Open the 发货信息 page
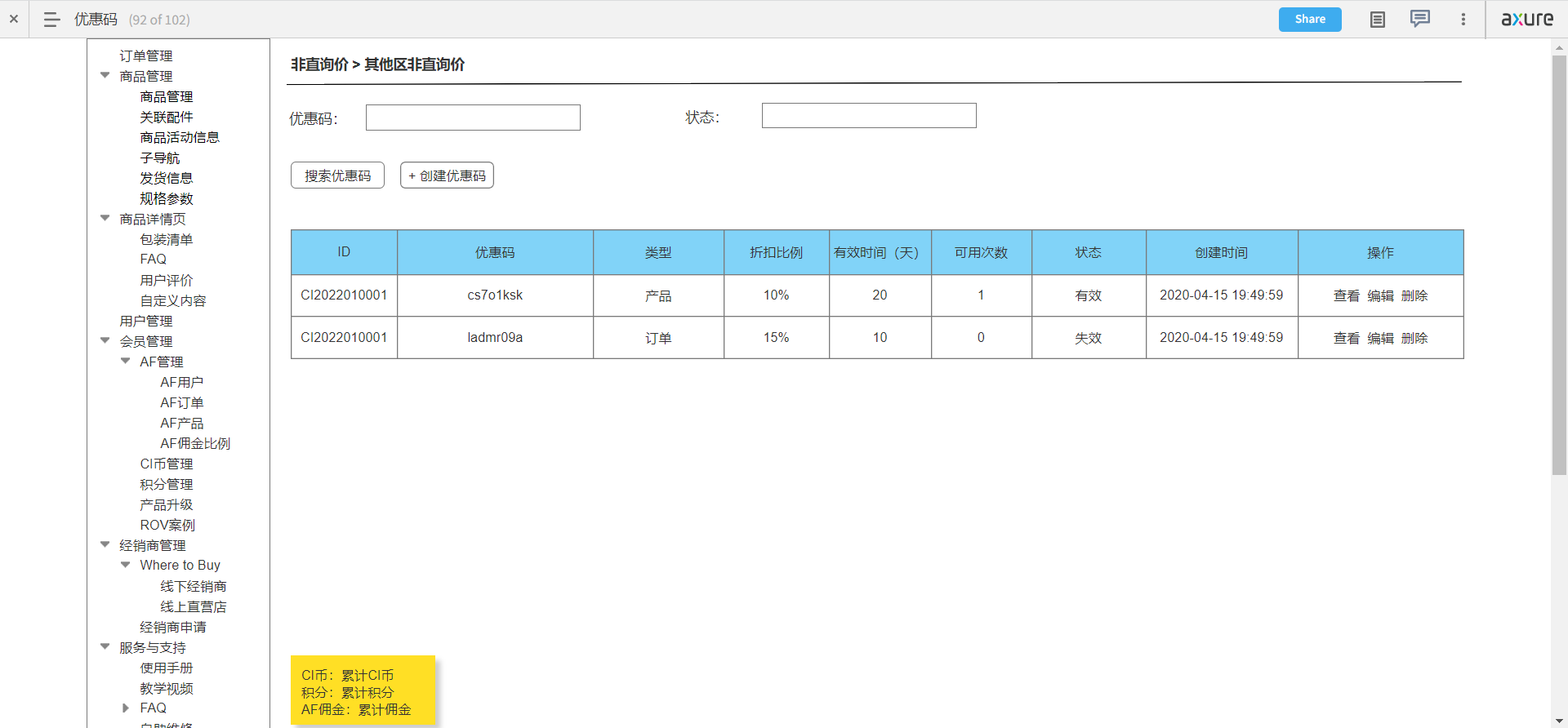 tap(167, 178)
